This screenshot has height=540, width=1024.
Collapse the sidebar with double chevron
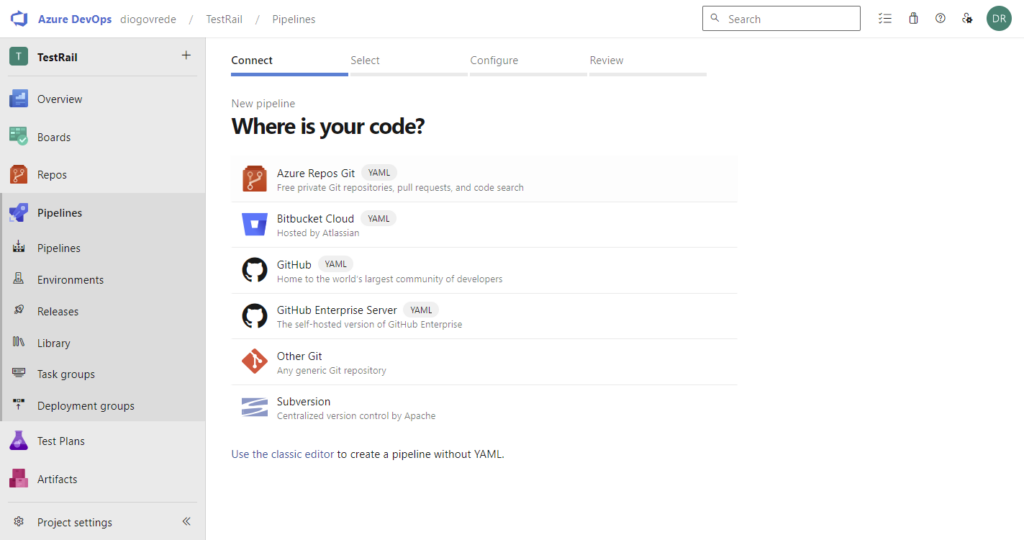(186, 522)
